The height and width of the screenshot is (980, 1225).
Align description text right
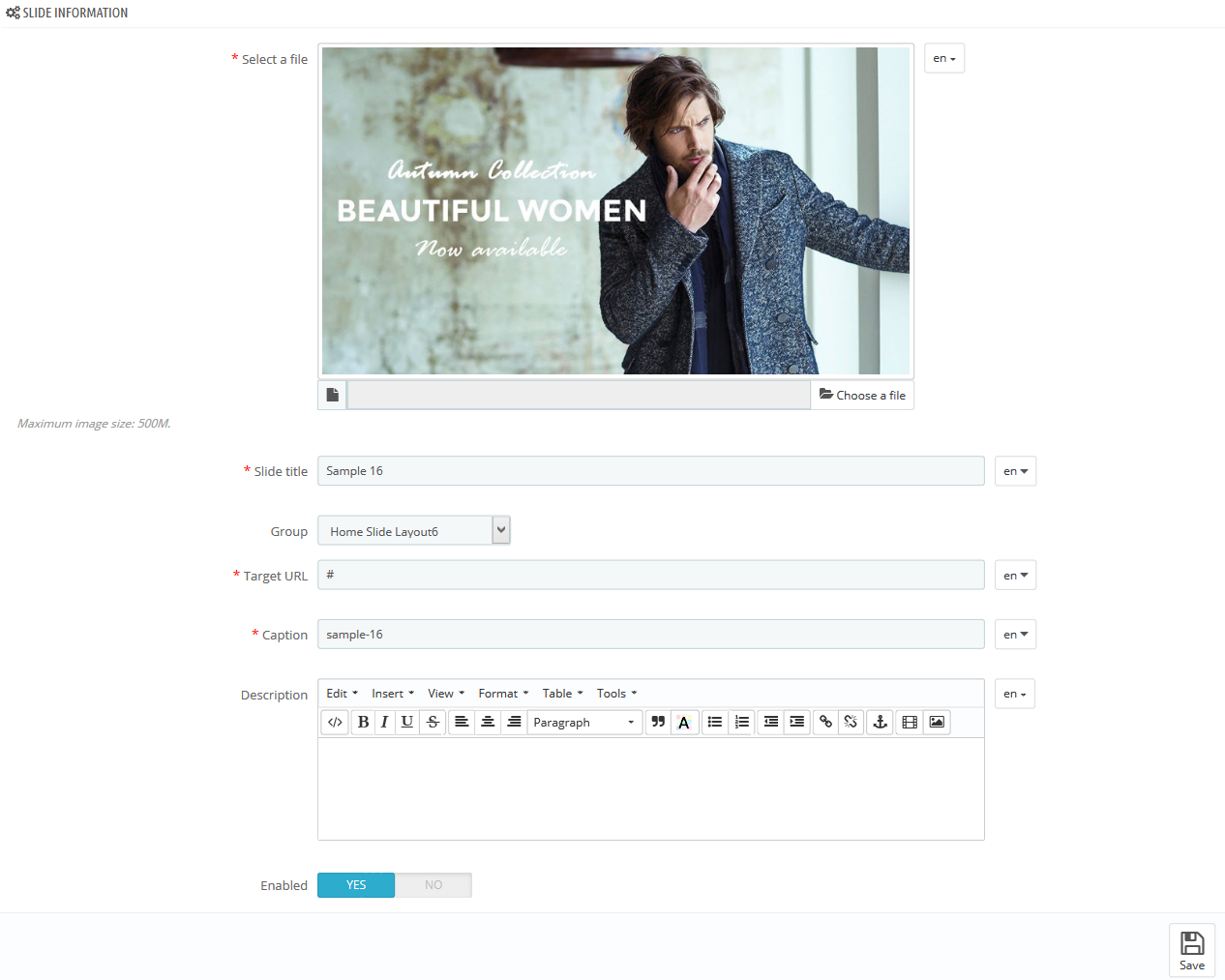pos(514,722)
